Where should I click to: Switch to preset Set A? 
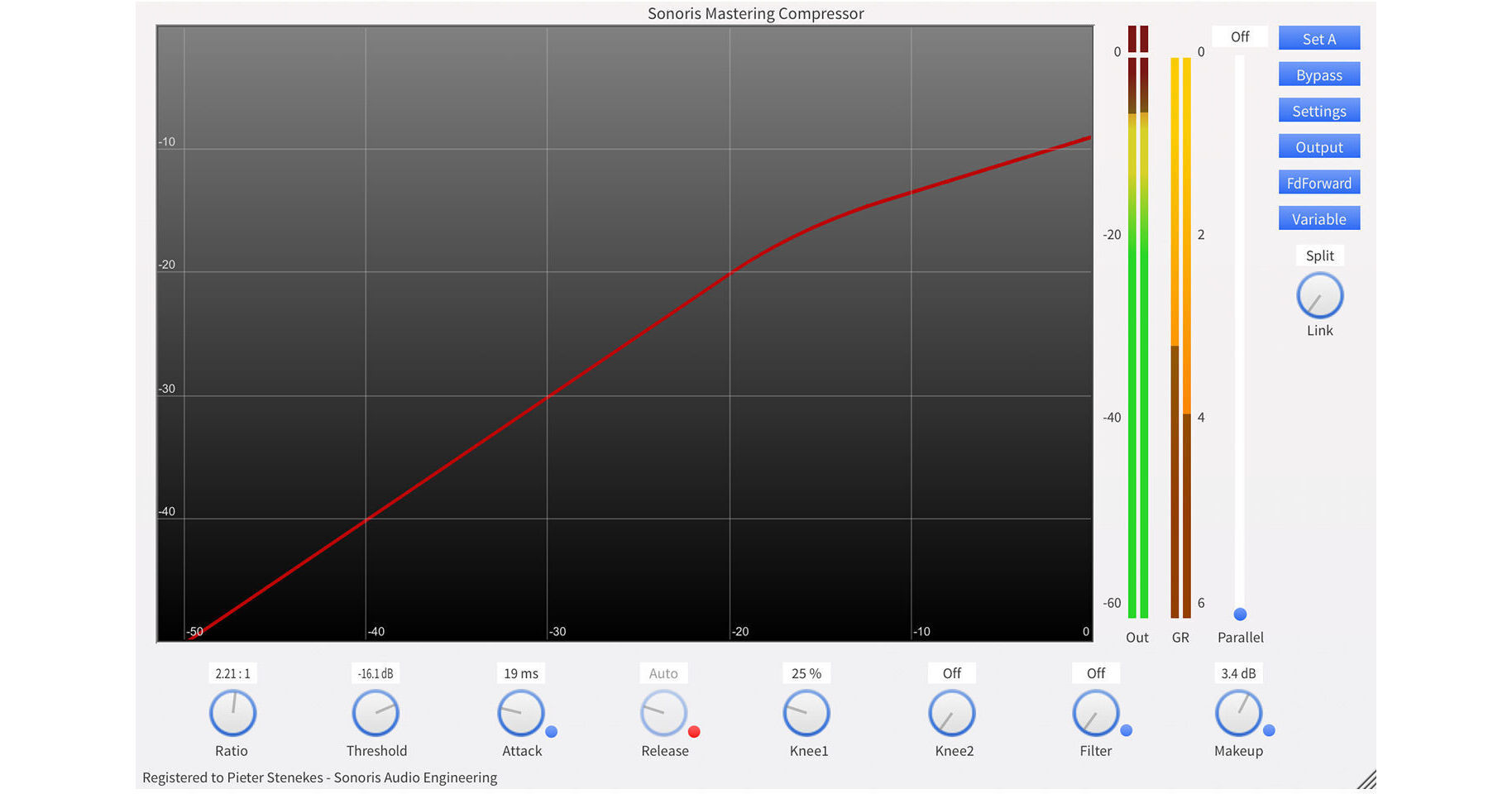click(1318, 37)
